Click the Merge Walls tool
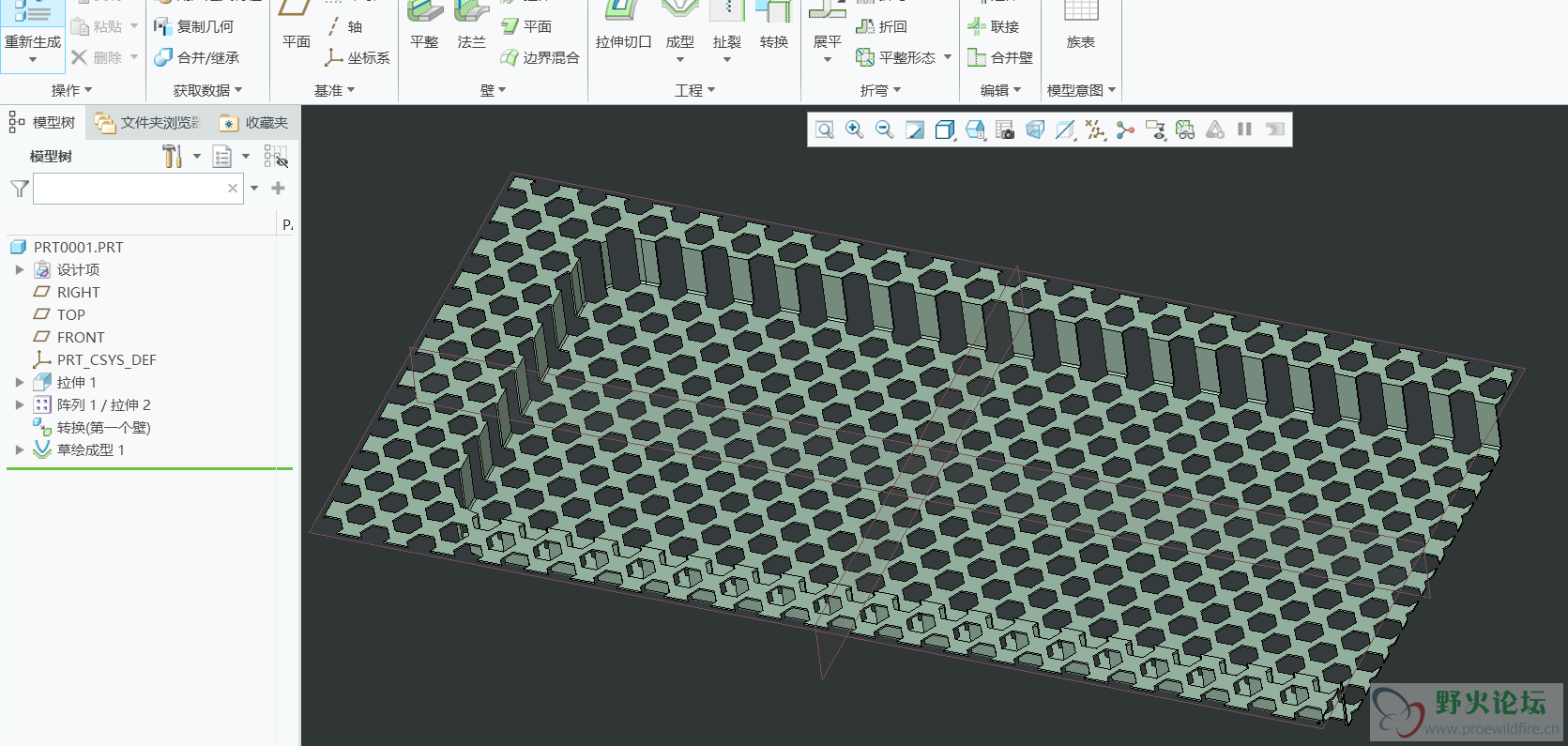1568x746 pixels. click(1000, 57)
